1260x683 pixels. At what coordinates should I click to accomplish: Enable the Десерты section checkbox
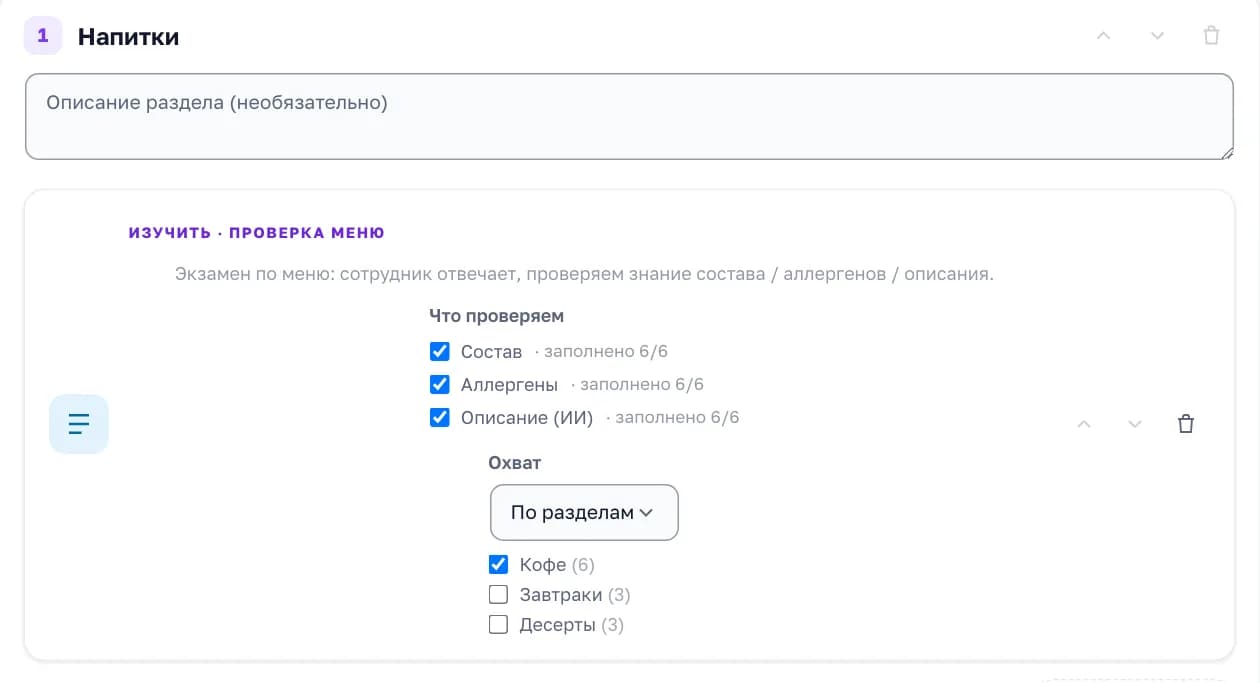[498, 625]
